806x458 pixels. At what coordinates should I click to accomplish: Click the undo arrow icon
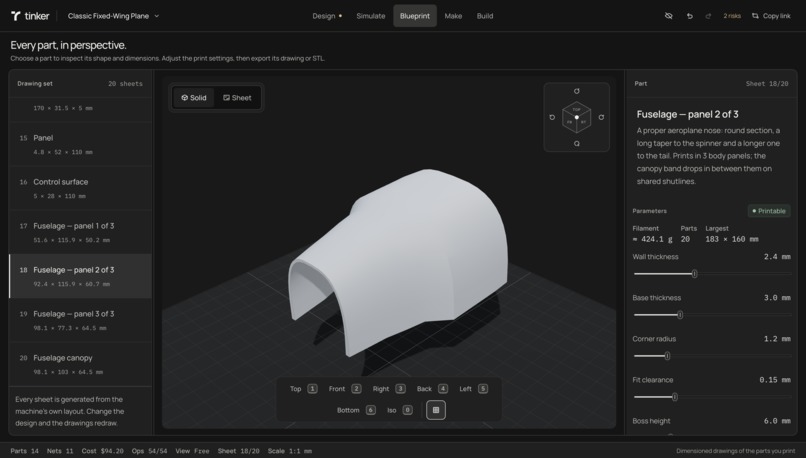click(689, 16)
